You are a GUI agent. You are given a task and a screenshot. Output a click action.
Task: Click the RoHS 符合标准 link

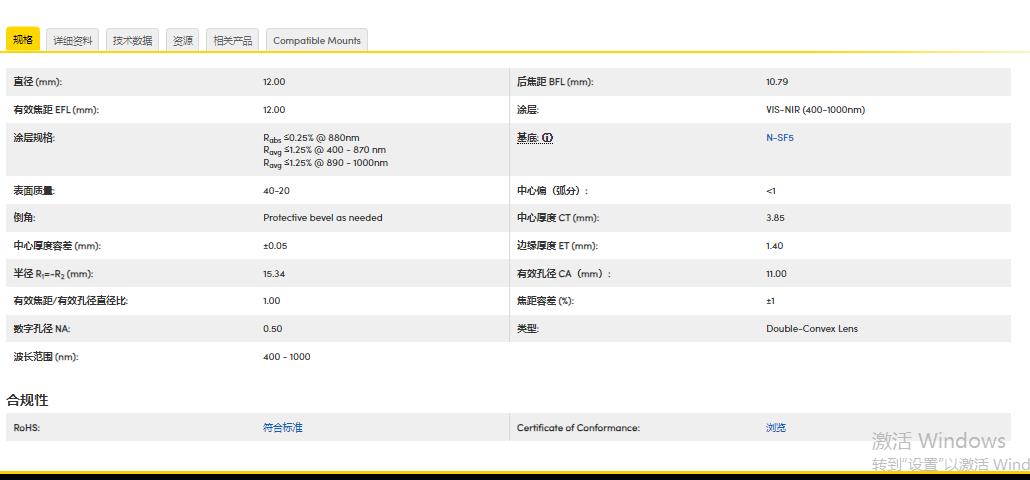(x=282, y=428)
